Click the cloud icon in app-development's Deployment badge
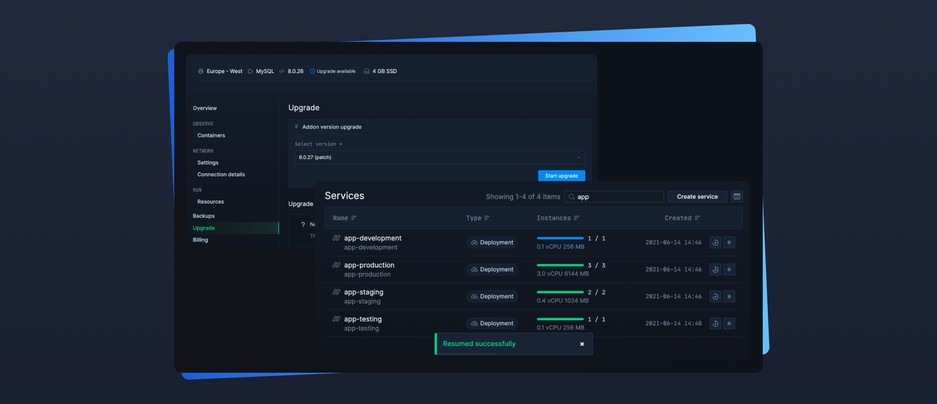The width and height of the screenshot is (937, 404). (474, 243)
